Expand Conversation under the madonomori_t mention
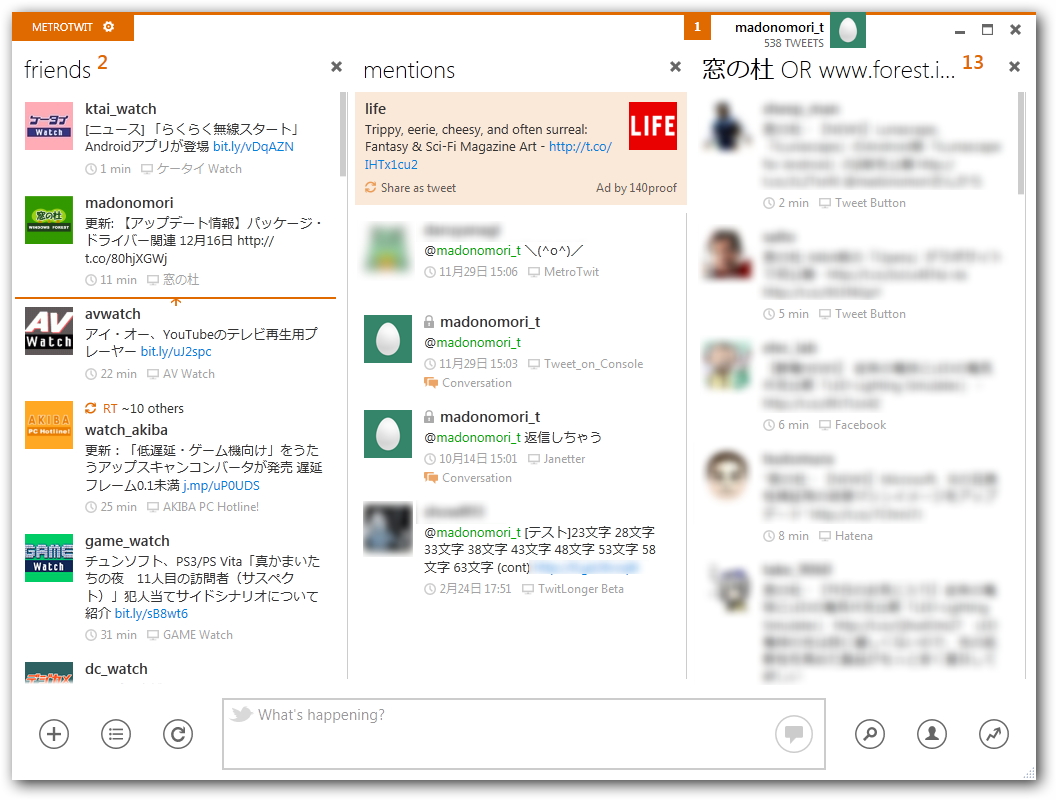This screenshot has height=800, width=1056. [x=479, y=383]
